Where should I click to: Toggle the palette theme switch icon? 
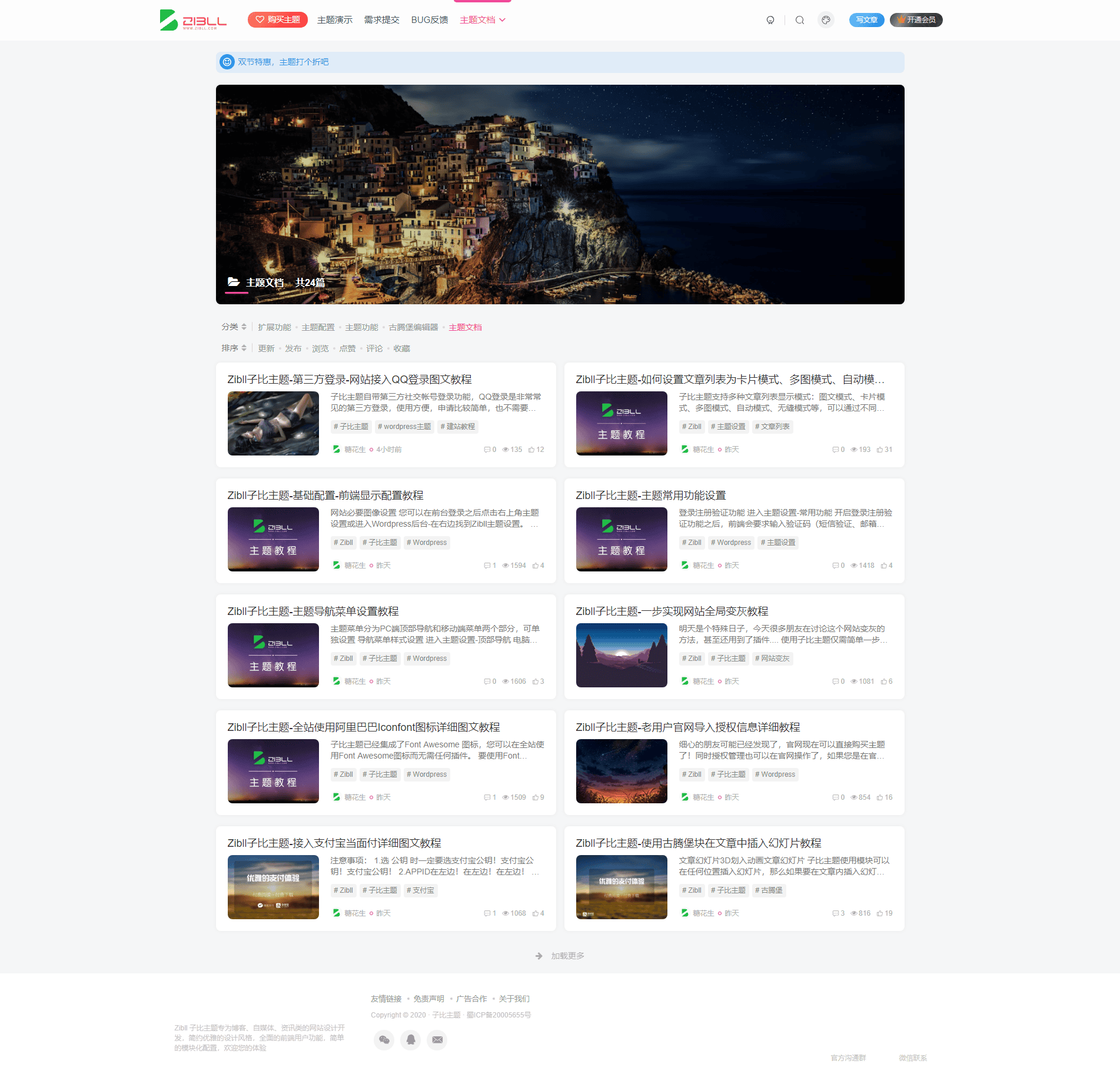pyautogui.click(x=826, y=20)
